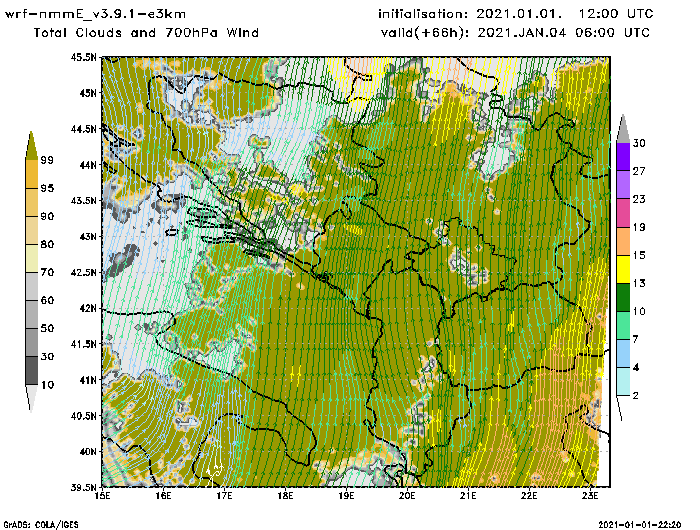
Task: Click the '13' value on the wind legend
Action: [639, 284]
